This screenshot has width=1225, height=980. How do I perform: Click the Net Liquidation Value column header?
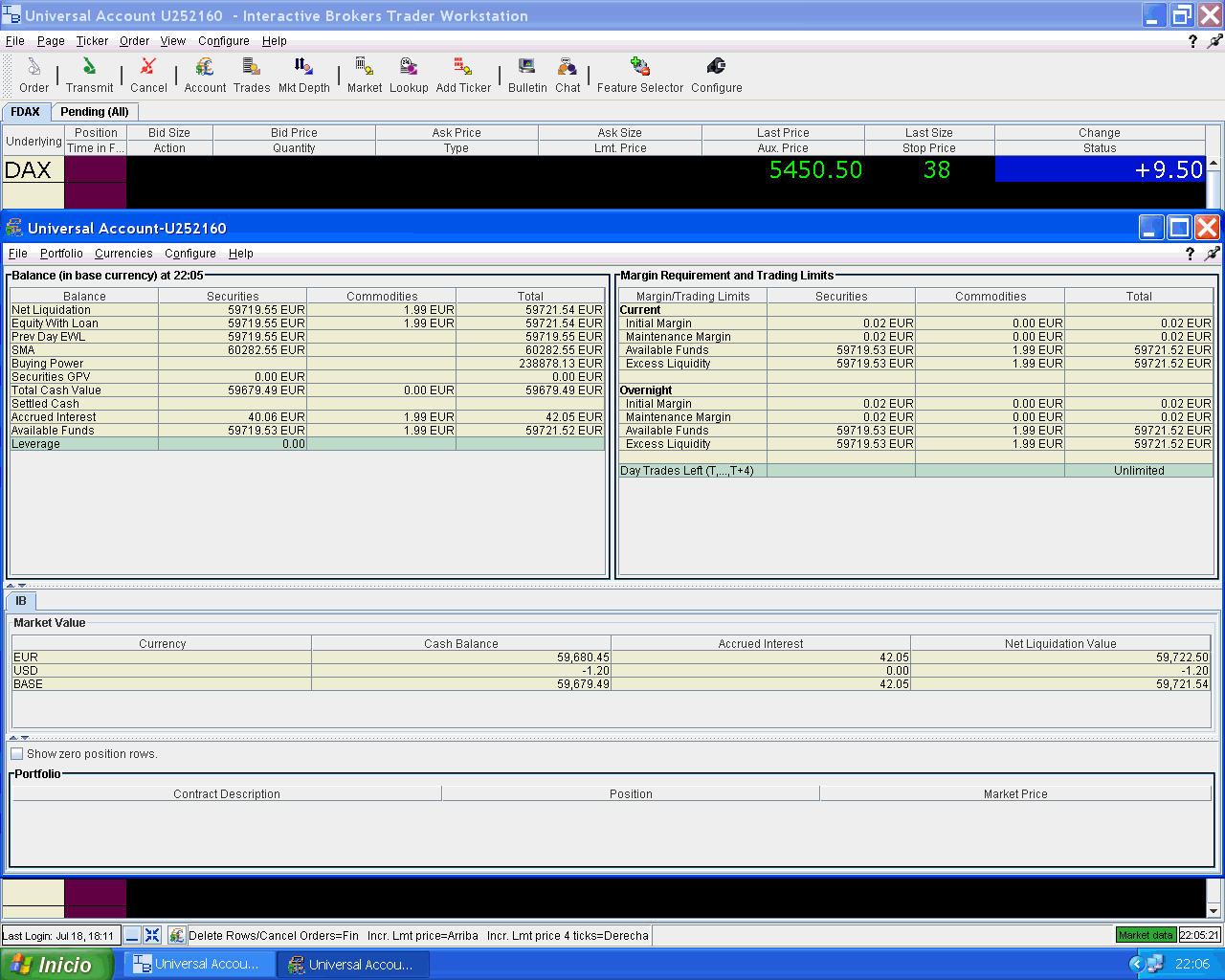(x=1060, y=644)
